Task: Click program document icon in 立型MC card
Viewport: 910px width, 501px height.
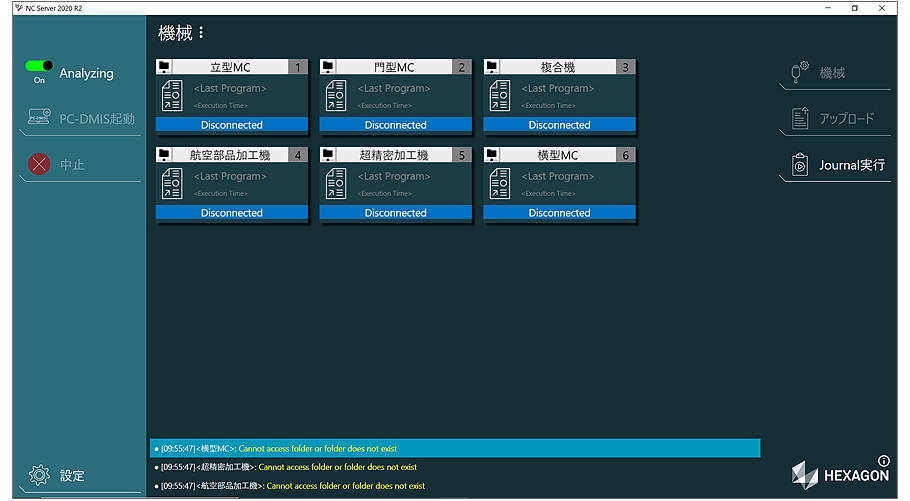Action: tap(172, 96)
